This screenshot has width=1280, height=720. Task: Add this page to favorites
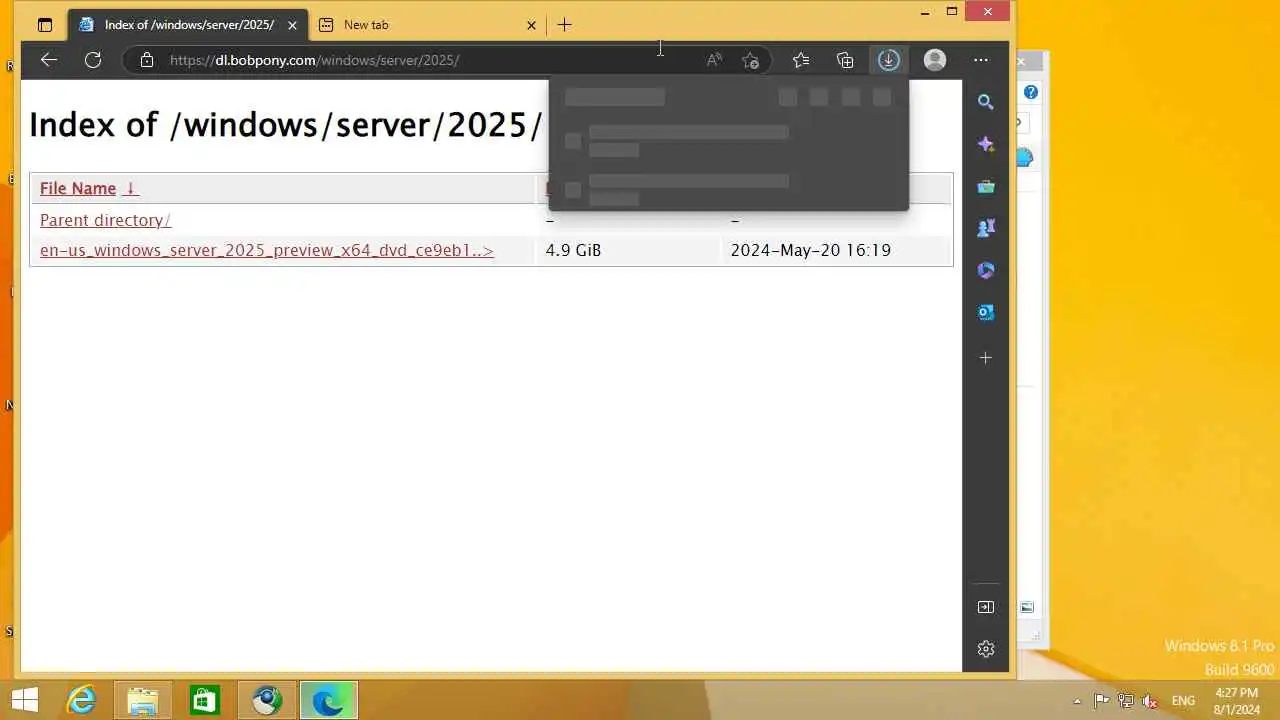751,60
